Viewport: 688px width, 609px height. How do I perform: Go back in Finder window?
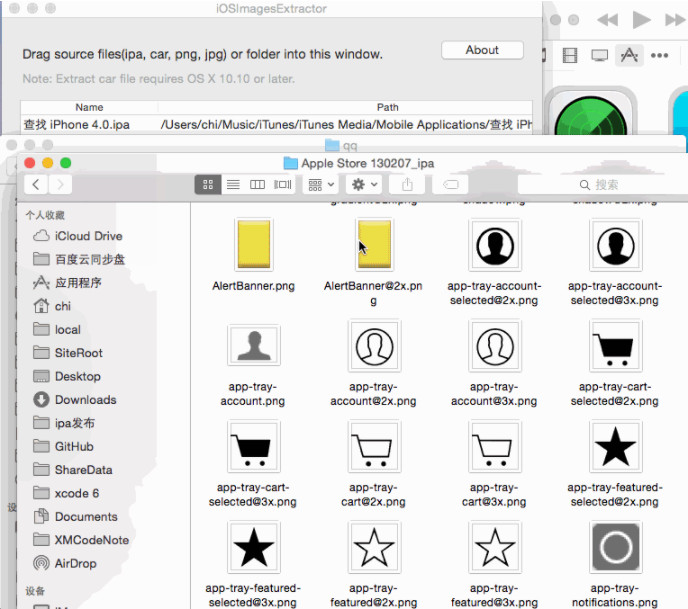click(x=36, y=185)
